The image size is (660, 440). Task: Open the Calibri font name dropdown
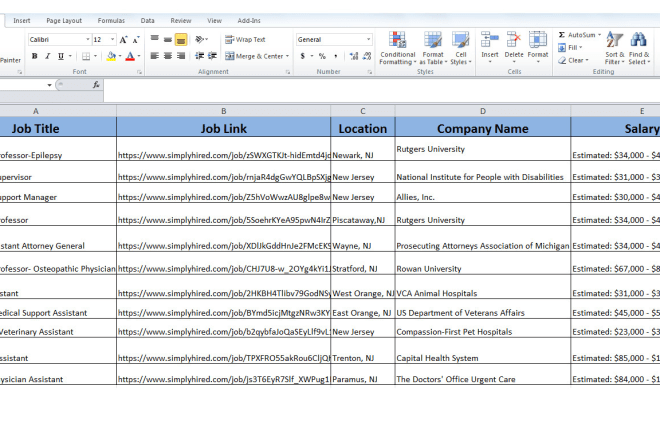(x=88, y=40)
